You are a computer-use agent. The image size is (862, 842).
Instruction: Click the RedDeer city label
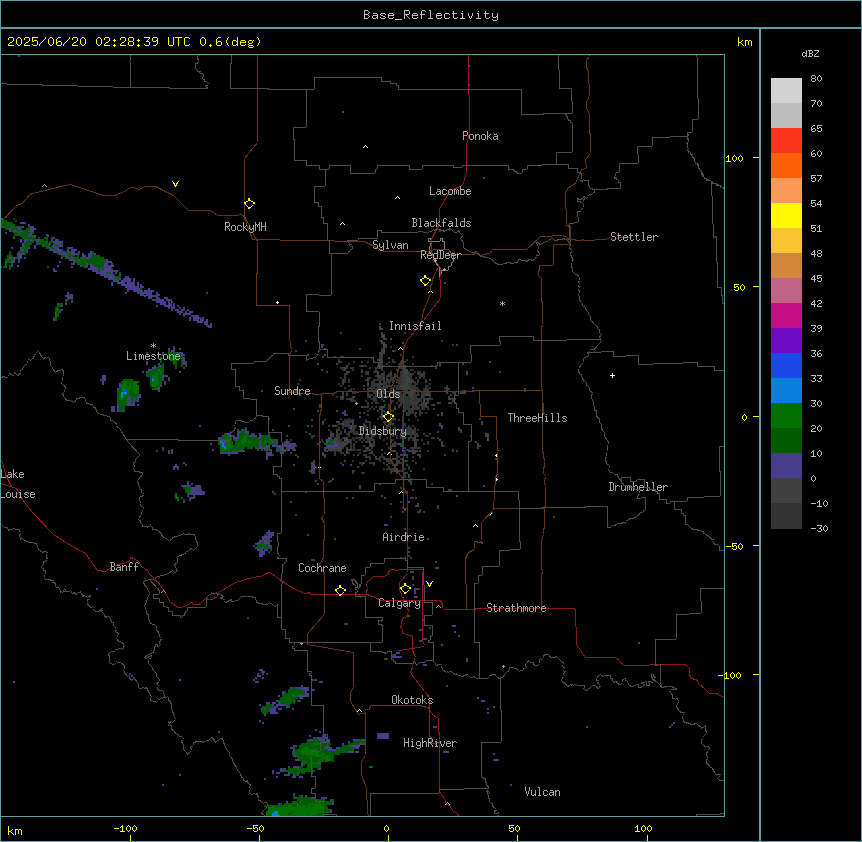coord(440,255)
